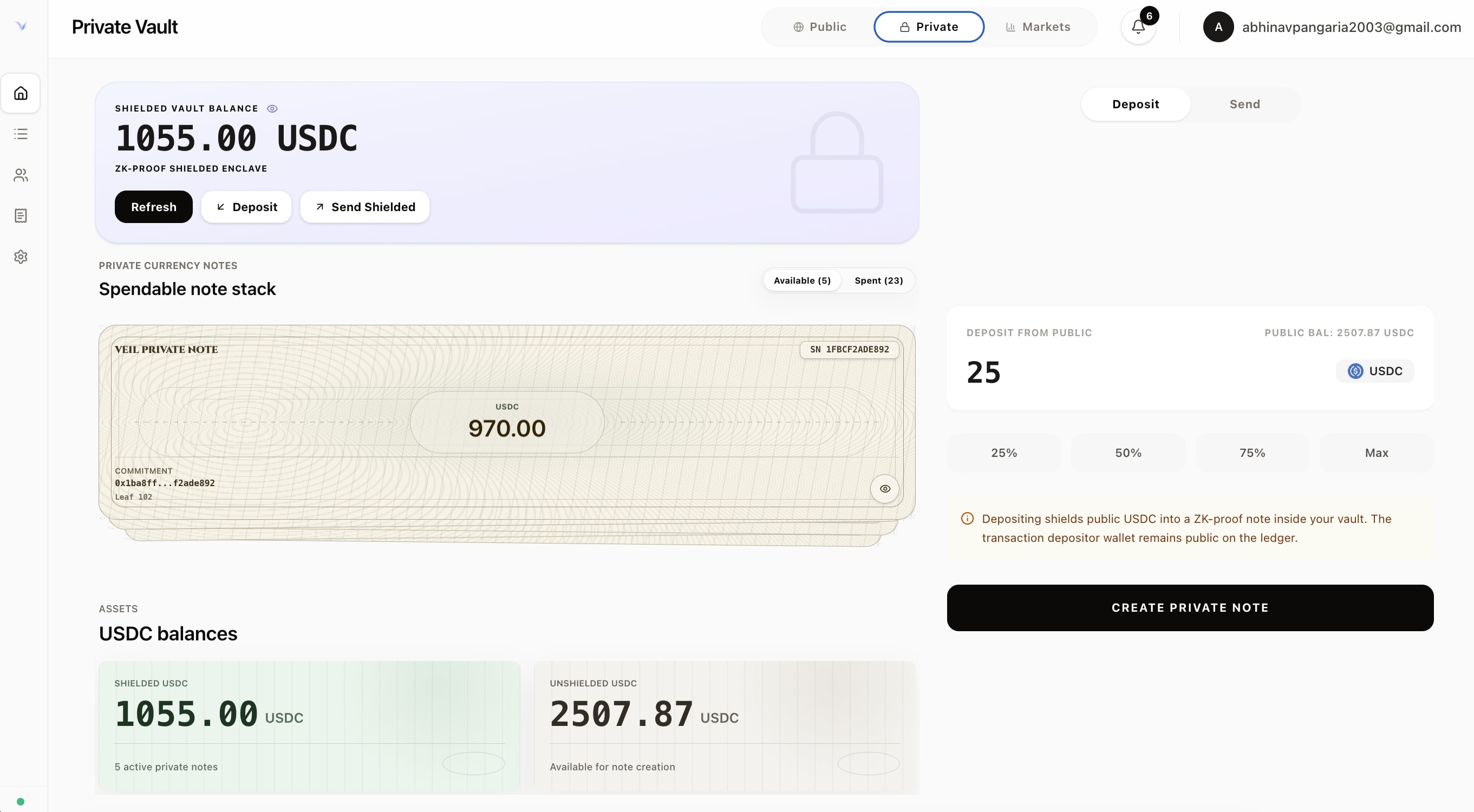Click the 1055.00 USDC vault balance

coord(236,139)
